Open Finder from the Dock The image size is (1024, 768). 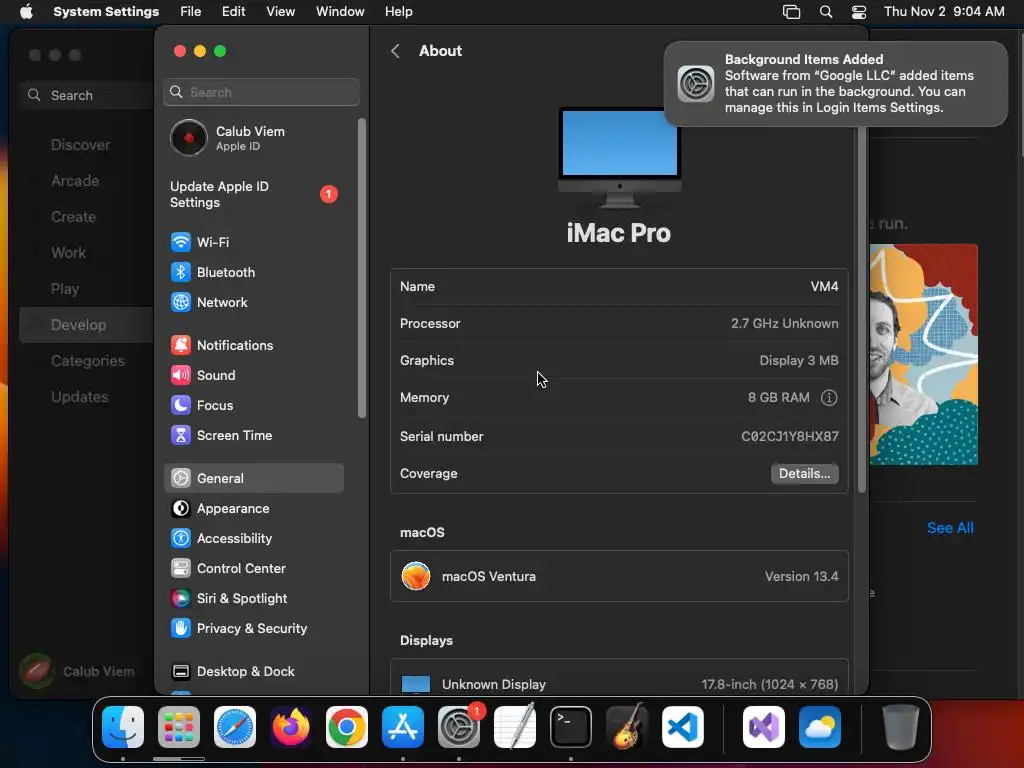[x=123, y=727]
